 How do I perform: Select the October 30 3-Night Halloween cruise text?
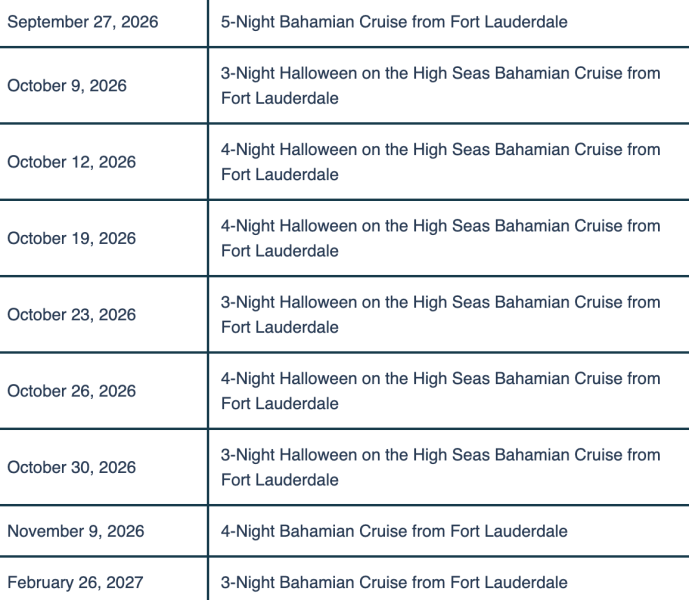pyautogui.click(x=440, y=467)
